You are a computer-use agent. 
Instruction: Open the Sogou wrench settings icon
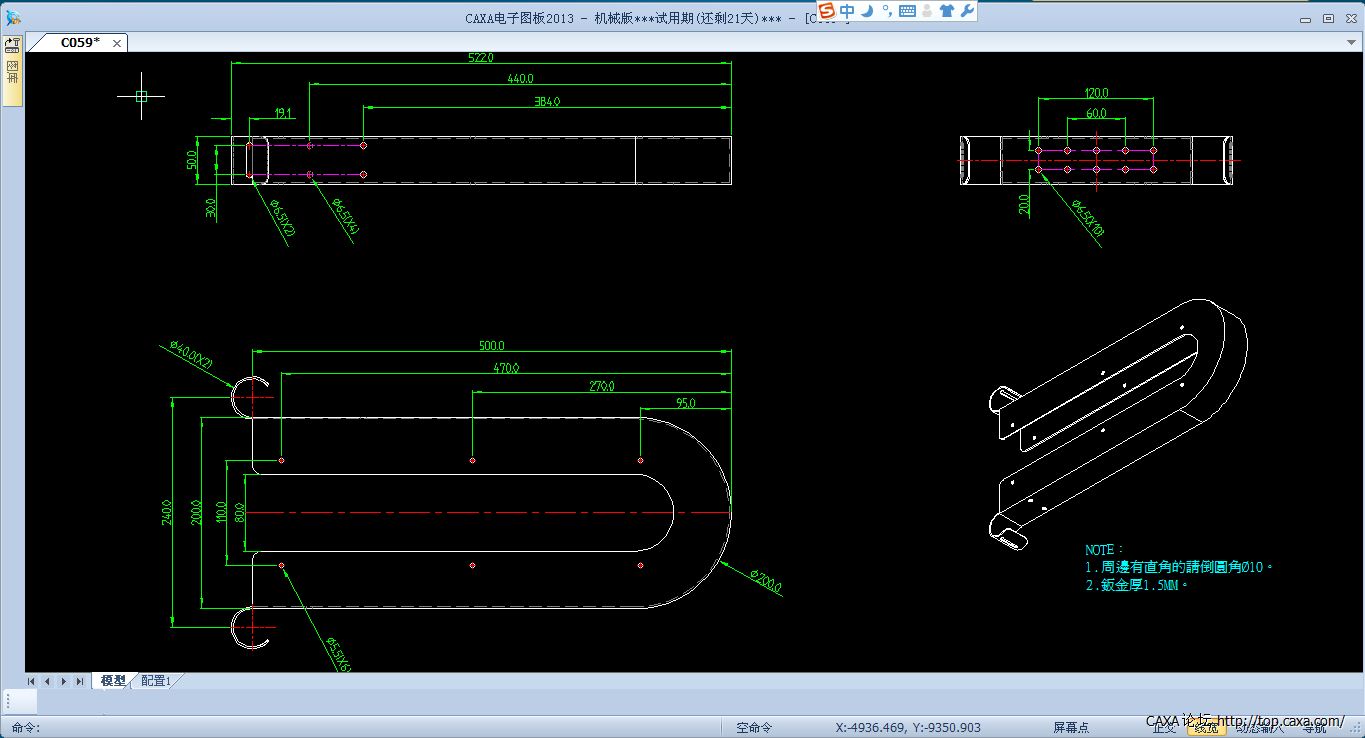(966, 11)
